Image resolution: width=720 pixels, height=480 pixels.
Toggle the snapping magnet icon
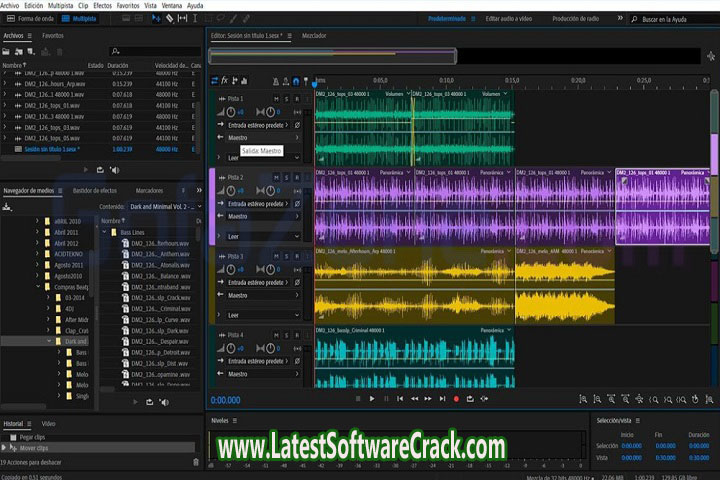pyautogui.click(x=296, y=81)
